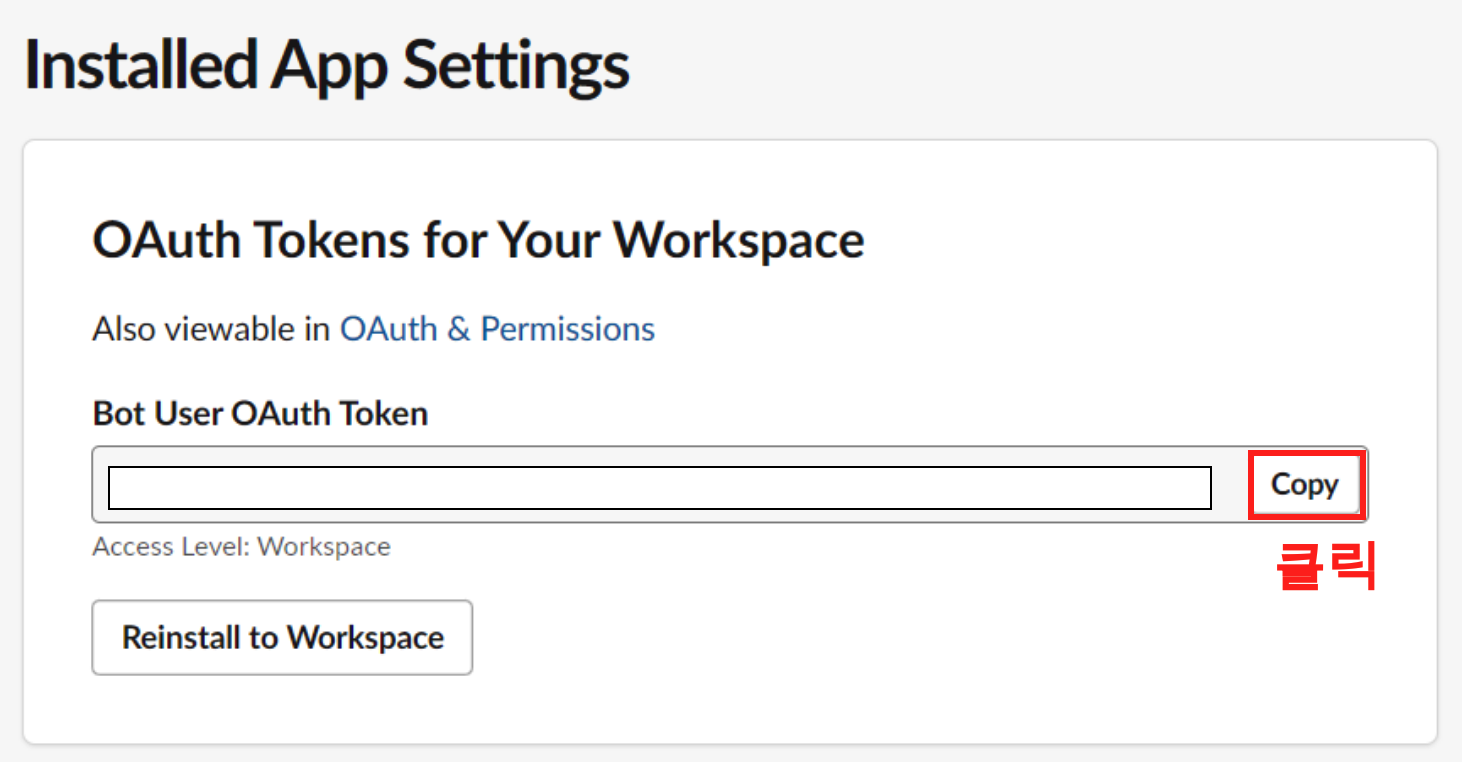Image resolution: width=1462 pixels, height=762 pixels.
Task: Click the word 'Workspace' on the Reinstall button
Action: click(x=365, y=638)
